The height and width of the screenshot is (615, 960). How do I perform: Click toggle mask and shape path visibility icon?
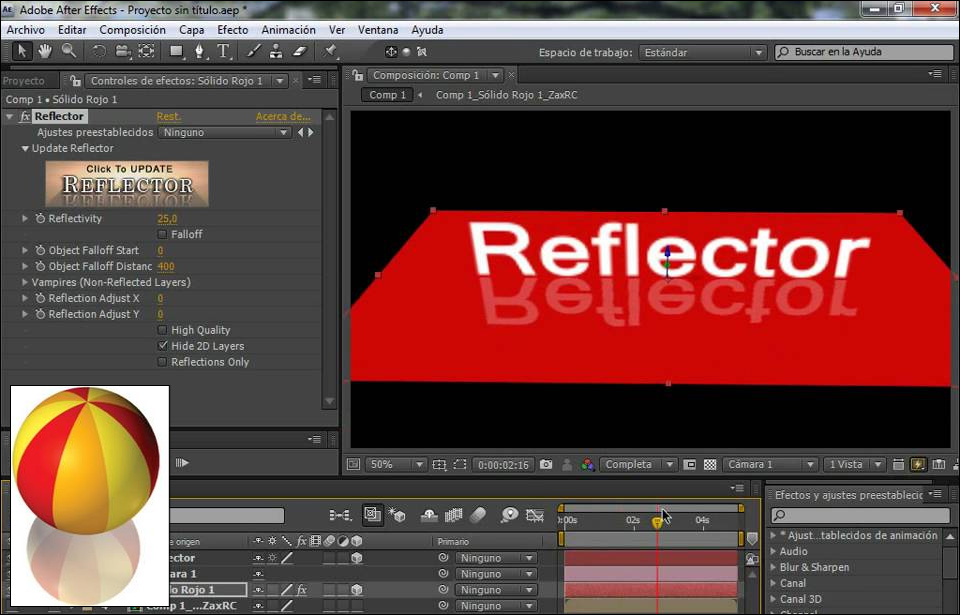(x=460, y=465)
